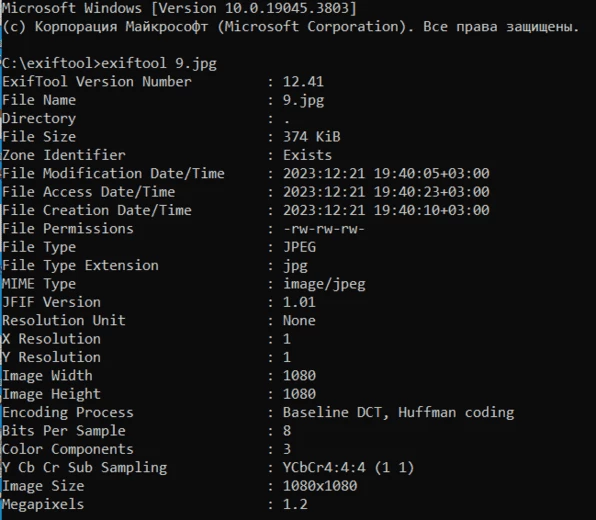The image size is (596, 520).
Task: Click the Y Cb Cr Sub Sampling value
Action: click(x=348, y=468)
